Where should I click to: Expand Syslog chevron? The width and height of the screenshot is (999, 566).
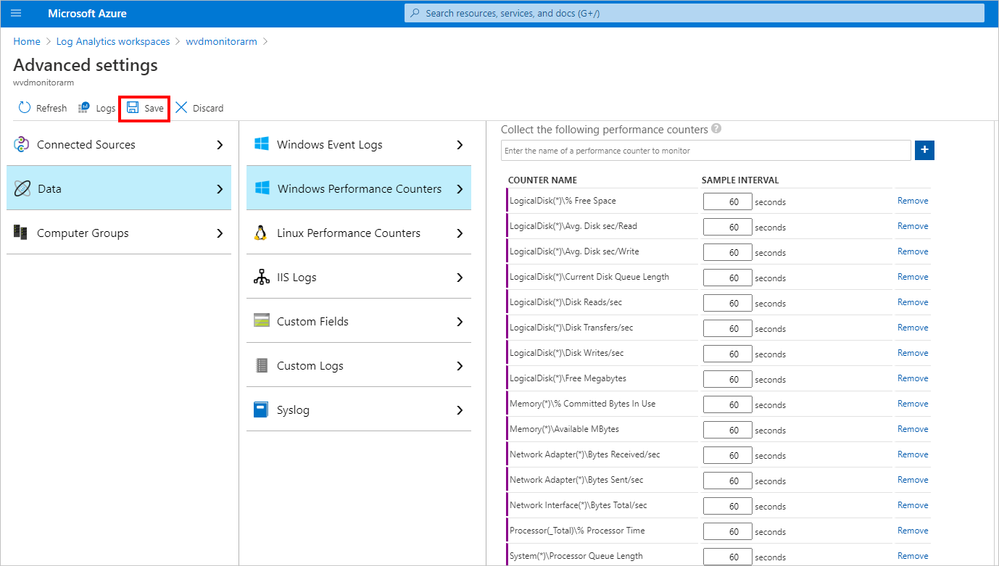[x=460, y=410]
